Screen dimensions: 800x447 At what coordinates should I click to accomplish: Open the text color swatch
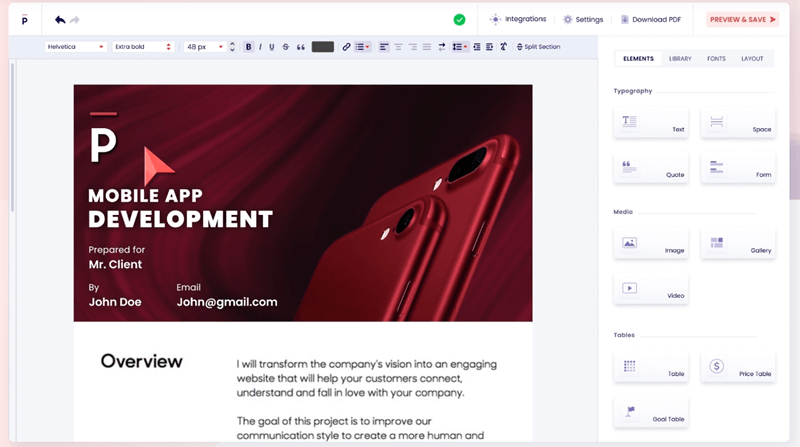[322, 47]
